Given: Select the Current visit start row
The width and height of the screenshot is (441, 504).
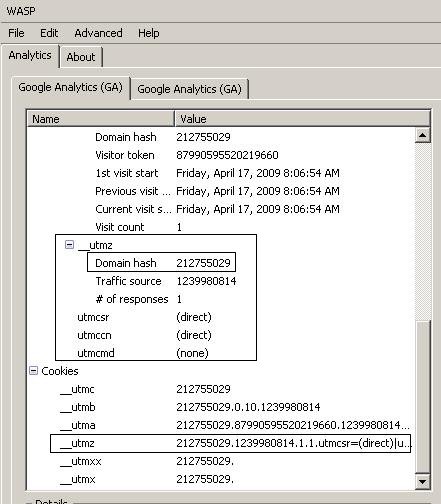Looking at the screenshot, I should click(221, 209).
